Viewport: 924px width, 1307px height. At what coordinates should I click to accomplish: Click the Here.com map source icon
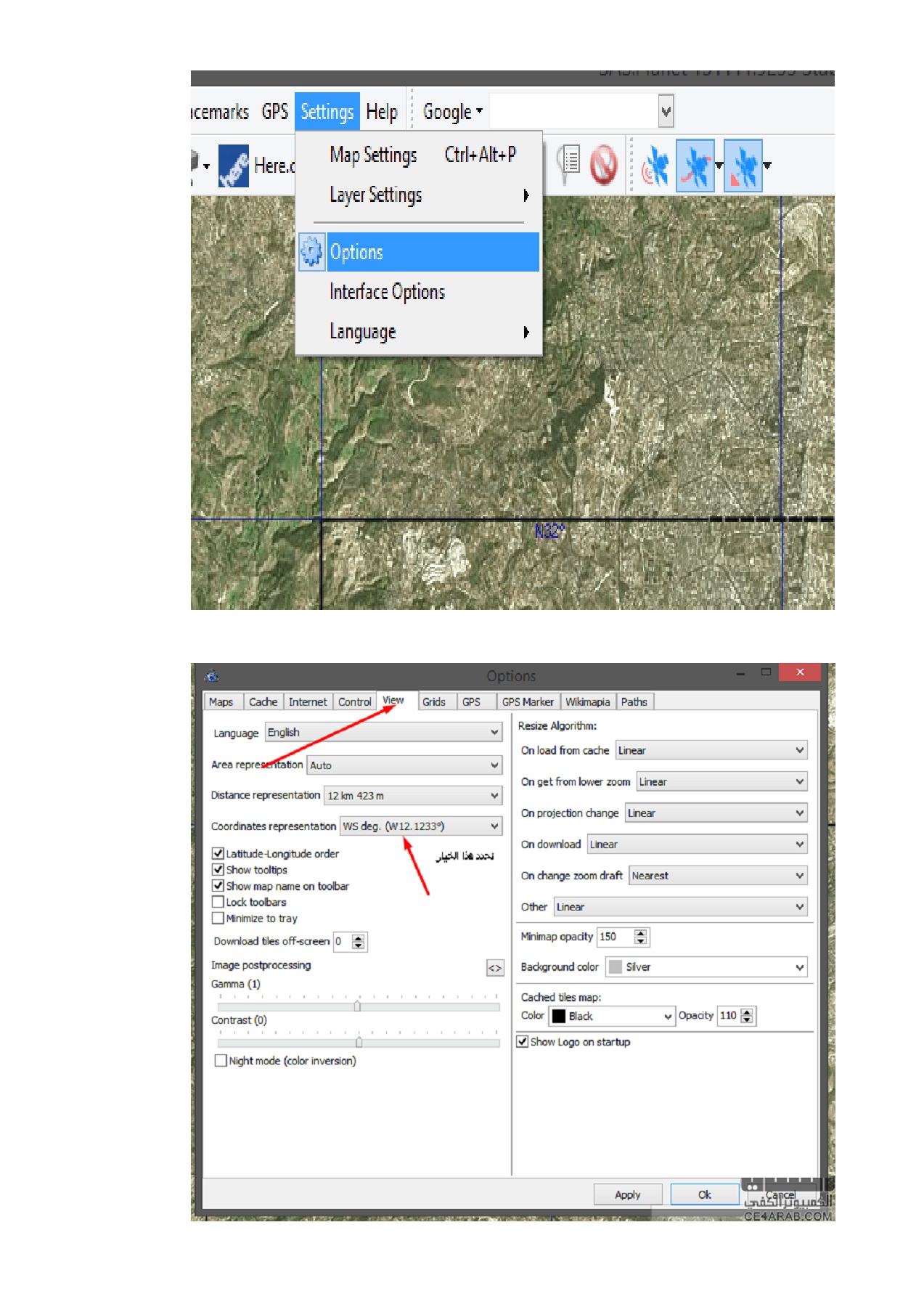click(234, 166)
